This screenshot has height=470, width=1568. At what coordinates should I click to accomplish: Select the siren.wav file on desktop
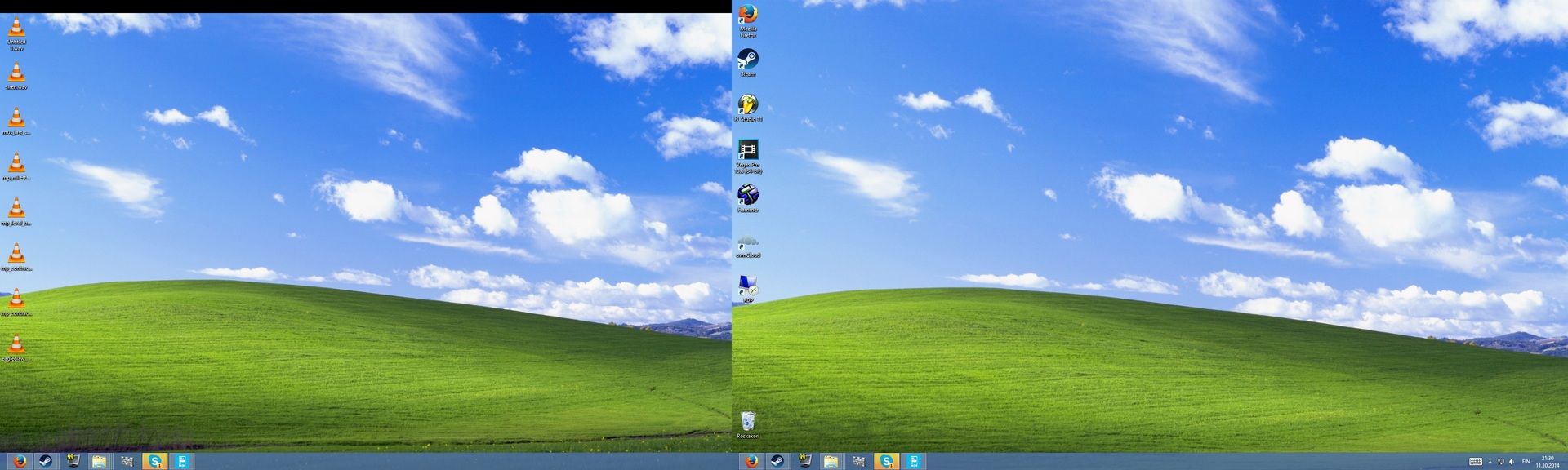pos(16,74)
